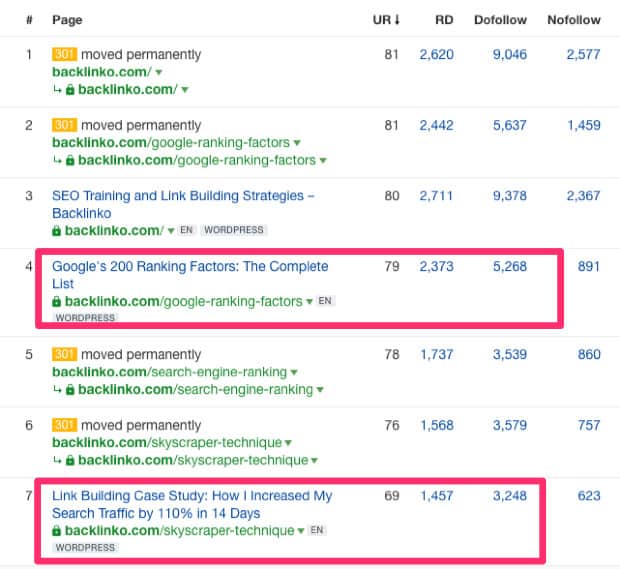
Task: Open referring domains count 2,711
Action: pyautogui.click(x=436, y=196)
